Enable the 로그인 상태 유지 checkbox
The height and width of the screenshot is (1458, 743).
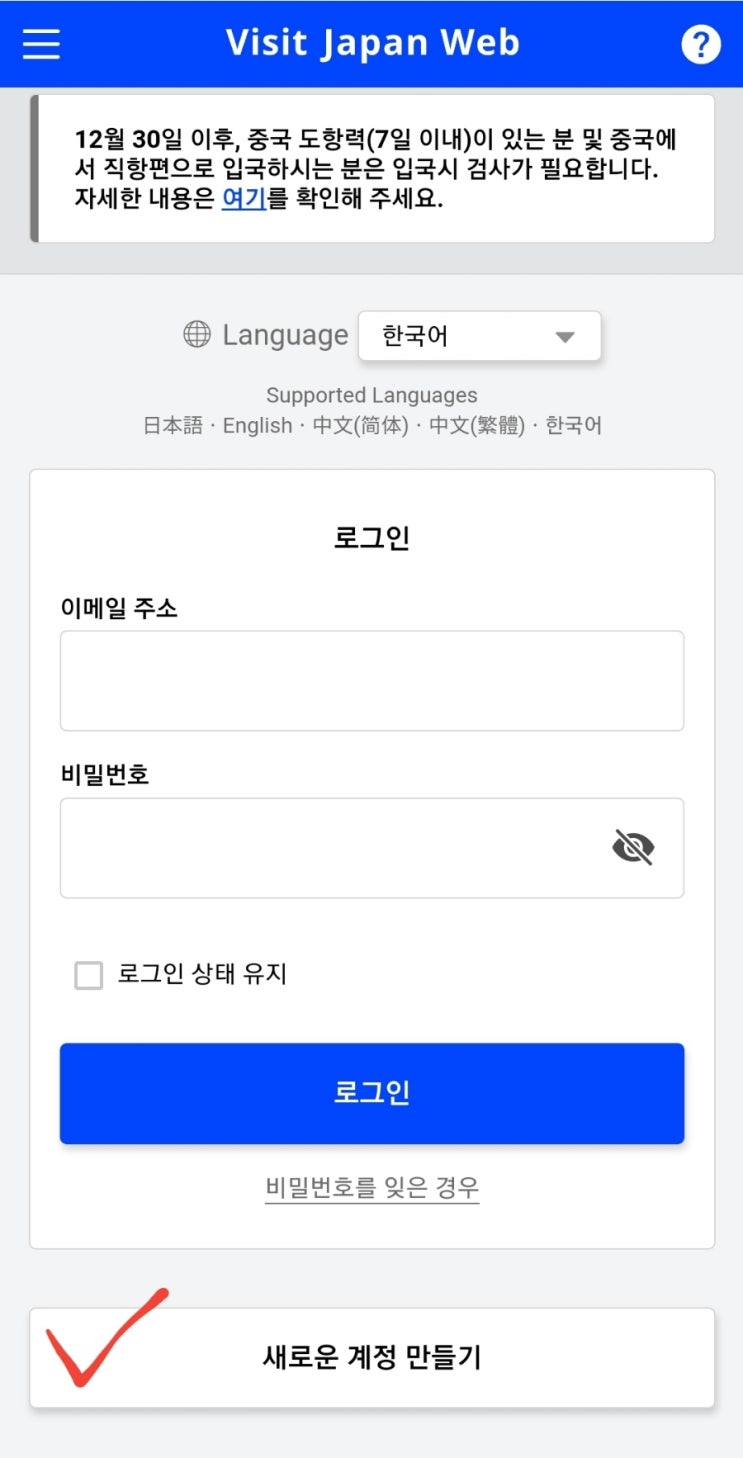(89, 975)
